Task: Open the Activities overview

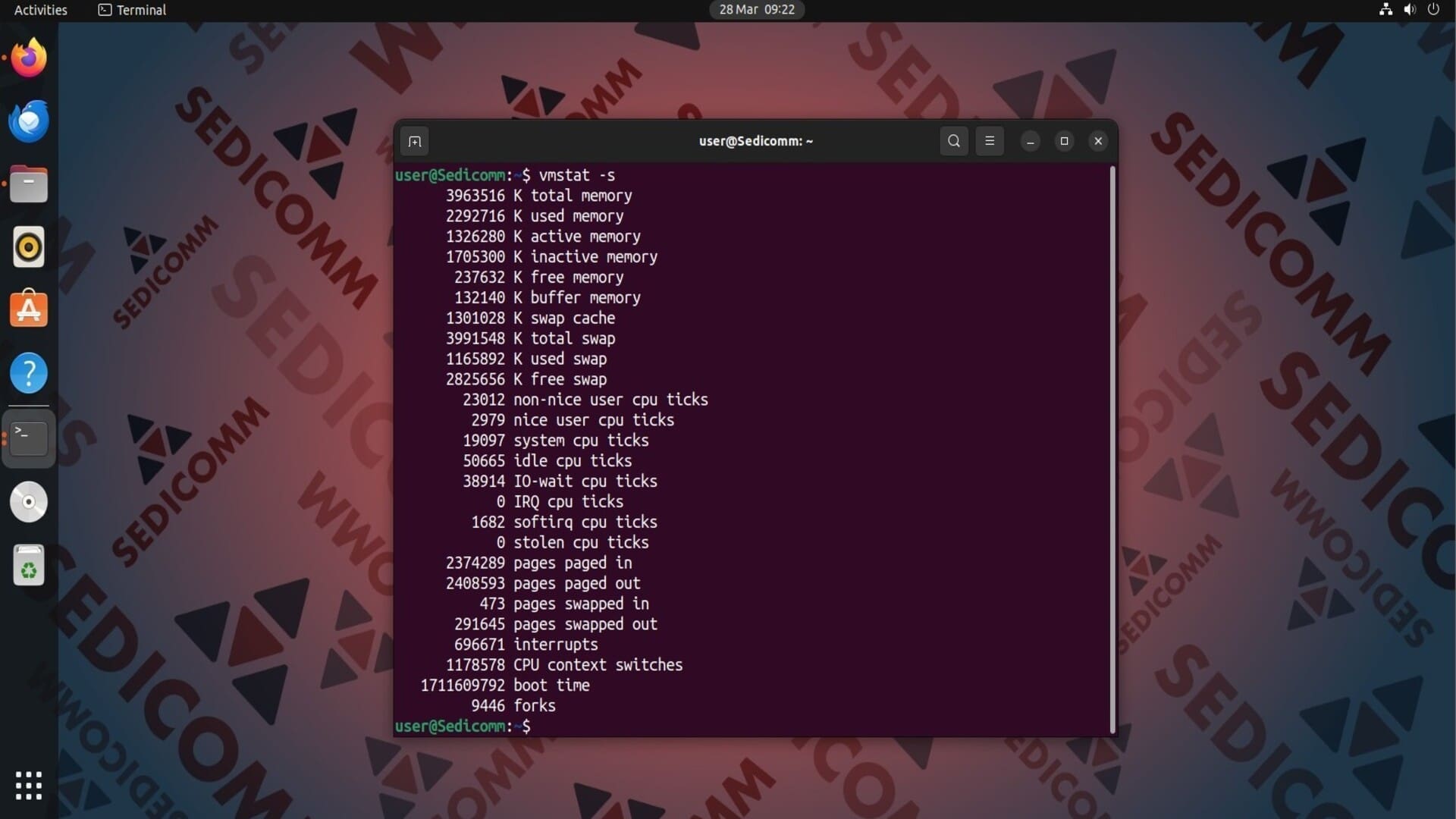Action: tap(41, 10)
